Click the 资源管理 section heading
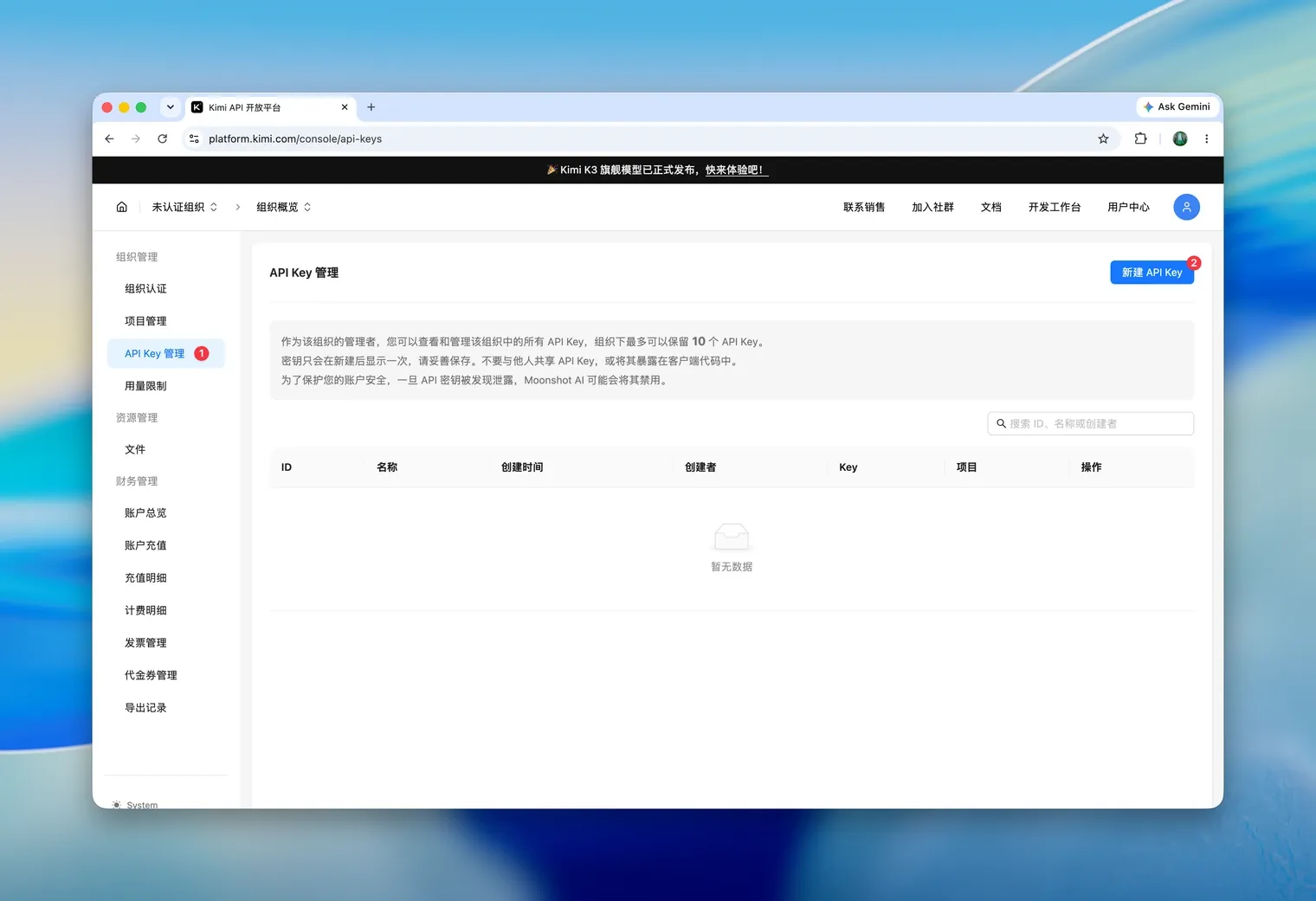 137,418
